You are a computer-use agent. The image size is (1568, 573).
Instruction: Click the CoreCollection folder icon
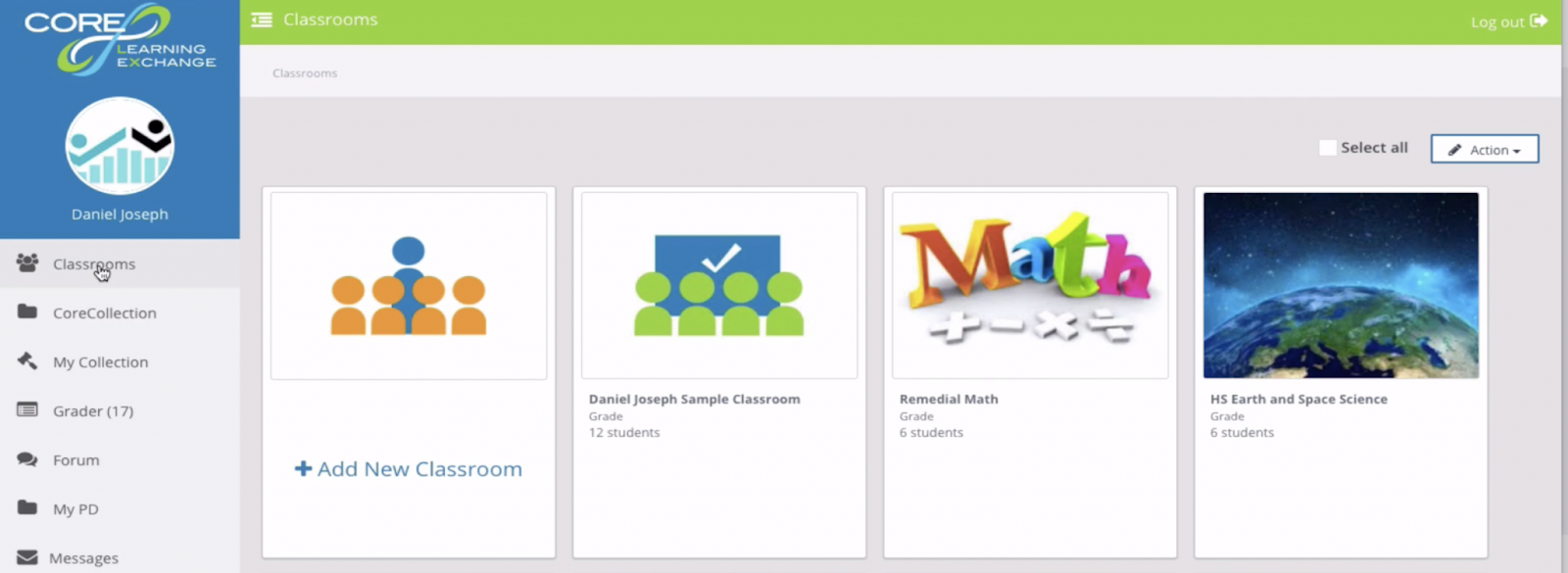tap(27, 311)
